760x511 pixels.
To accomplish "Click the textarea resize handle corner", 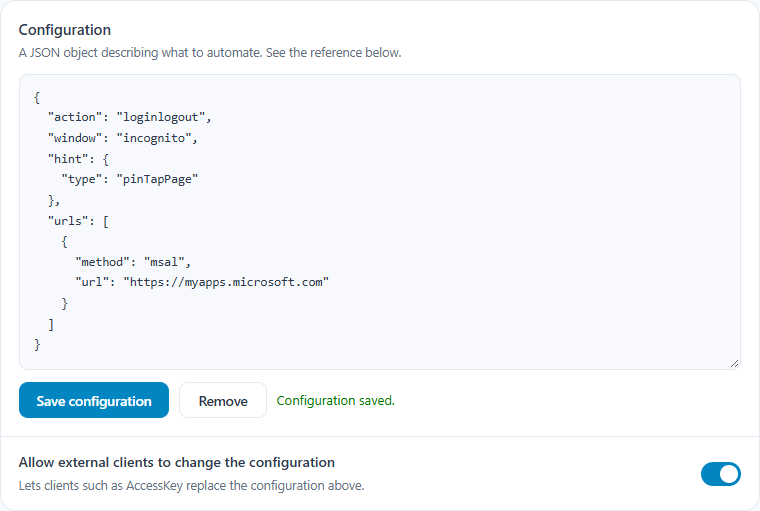I will pyautogui.click(x=734, y=364).
